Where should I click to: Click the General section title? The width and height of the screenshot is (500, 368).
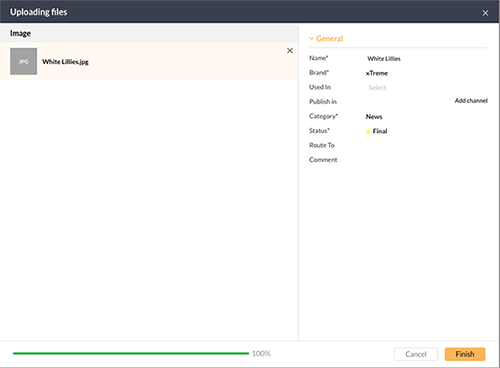pos(329,39)
